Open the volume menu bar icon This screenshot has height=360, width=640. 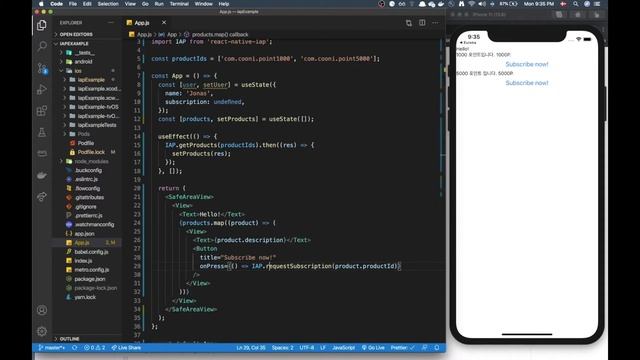482,4
